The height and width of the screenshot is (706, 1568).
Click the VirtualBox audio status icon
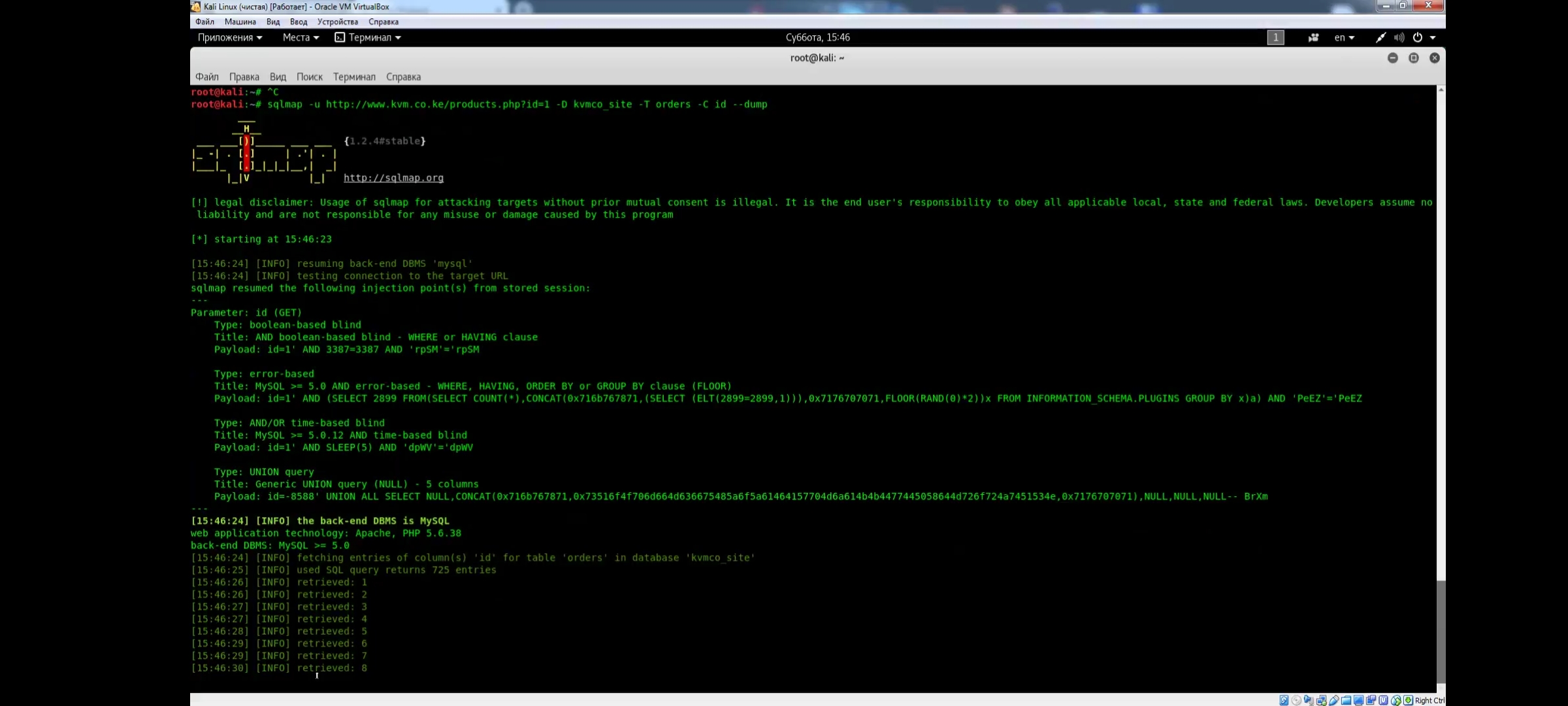tap(1309, 700)
